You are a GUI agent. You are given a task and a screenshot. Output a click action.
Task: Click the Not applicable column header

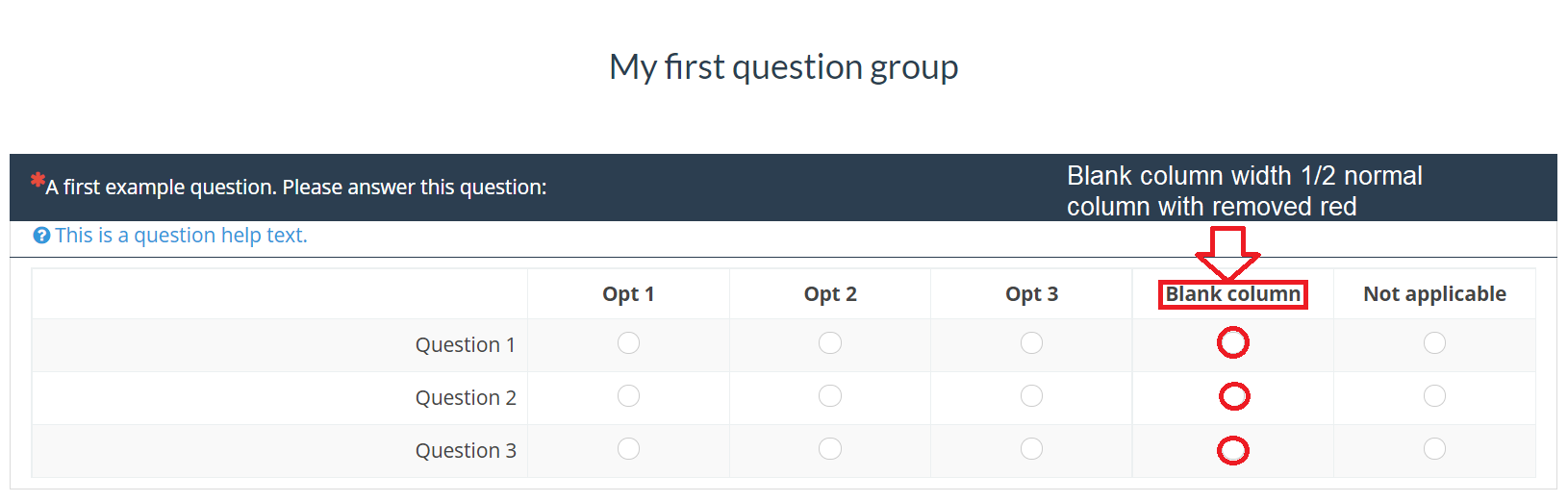(x=1434, y=294)
